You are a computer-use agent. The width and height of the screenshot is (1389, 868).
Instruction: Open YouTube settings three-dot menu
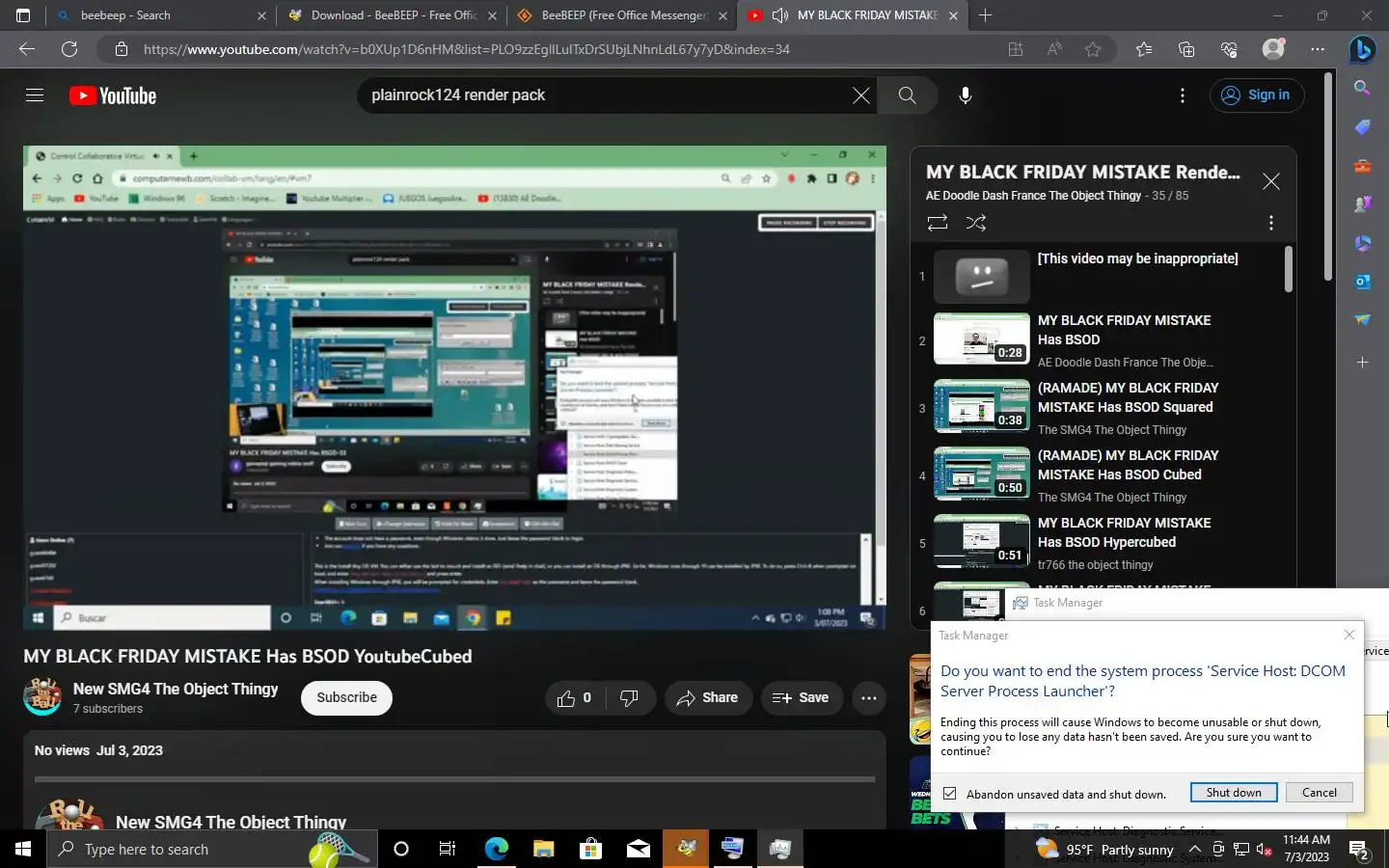coord(1183,95)
